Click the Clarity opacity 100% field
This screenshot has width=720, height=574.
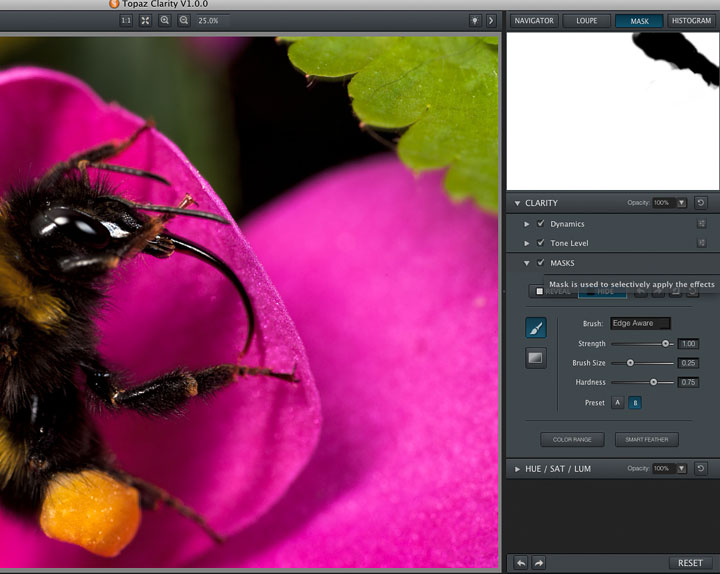tap(664, 203)
